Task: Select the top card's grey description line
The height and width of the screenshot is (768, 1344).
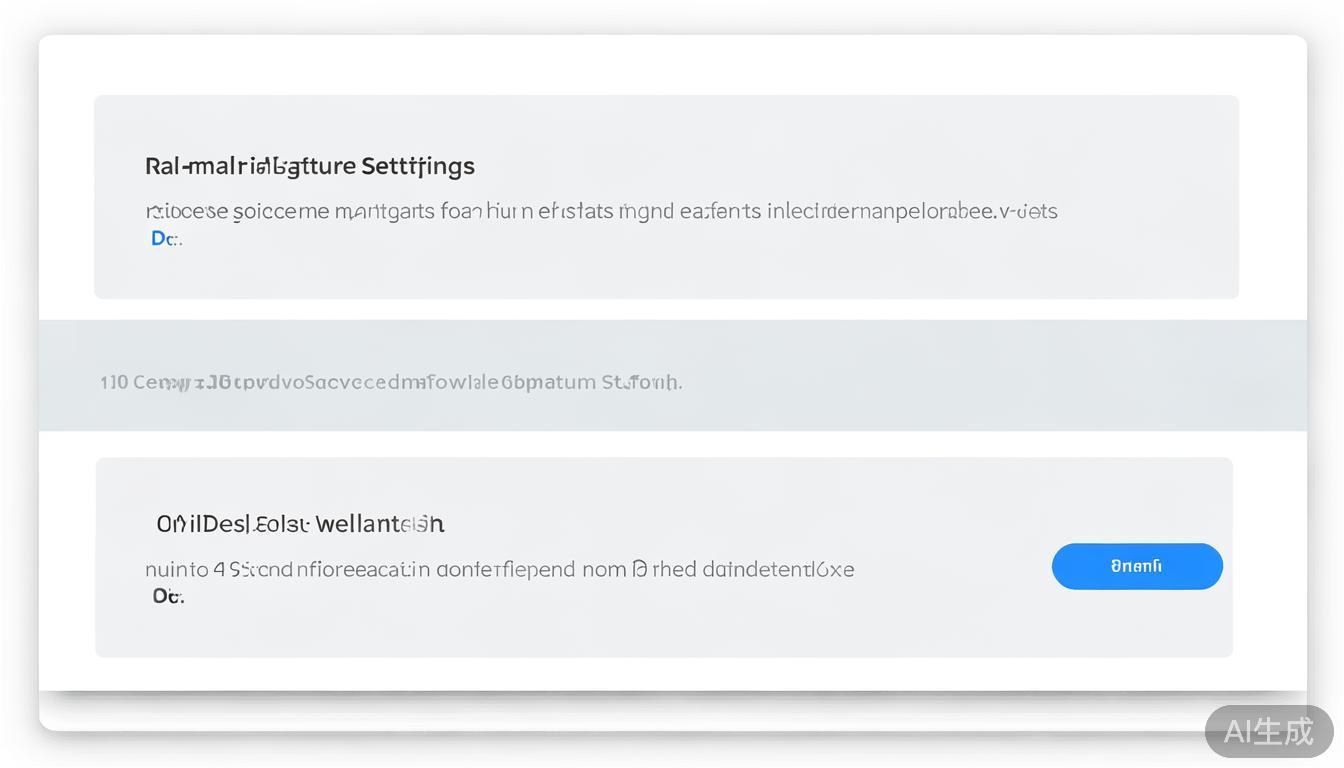Action: point(601,211)
